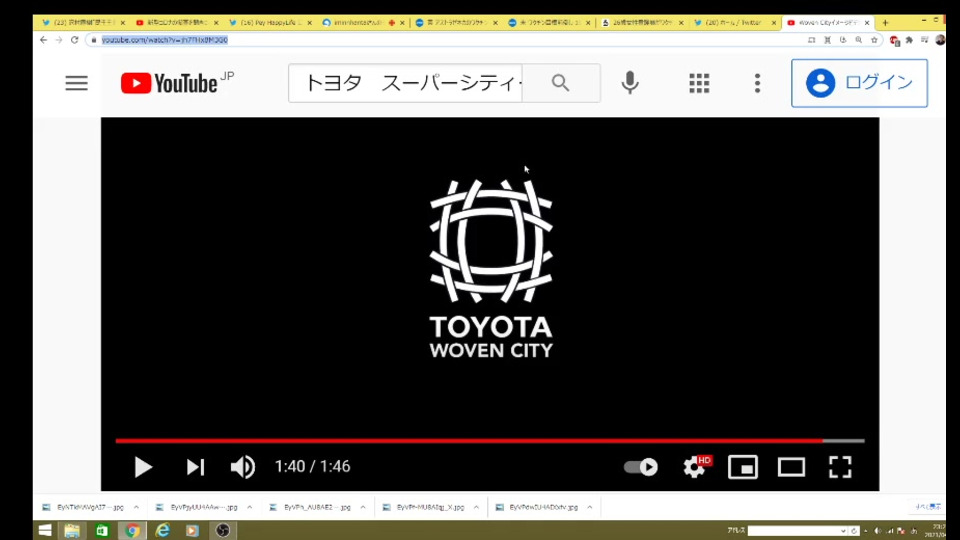Go back in browser history
Image resolution: width=960 pixels, height=540 pixels.
(x=43, y=40)
